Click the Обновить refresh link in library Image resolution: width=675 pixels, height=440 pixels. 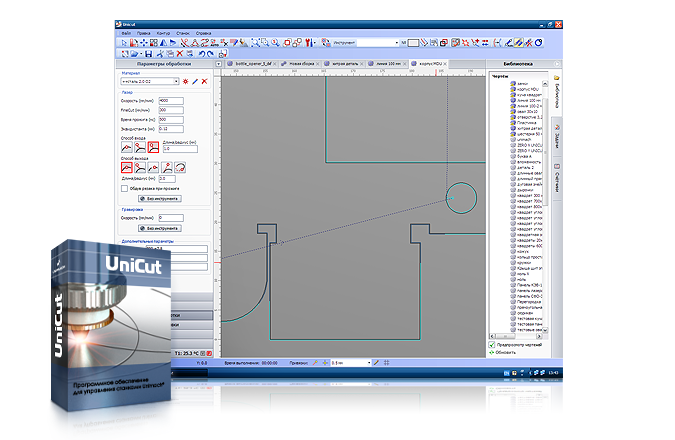pos(502,353)
